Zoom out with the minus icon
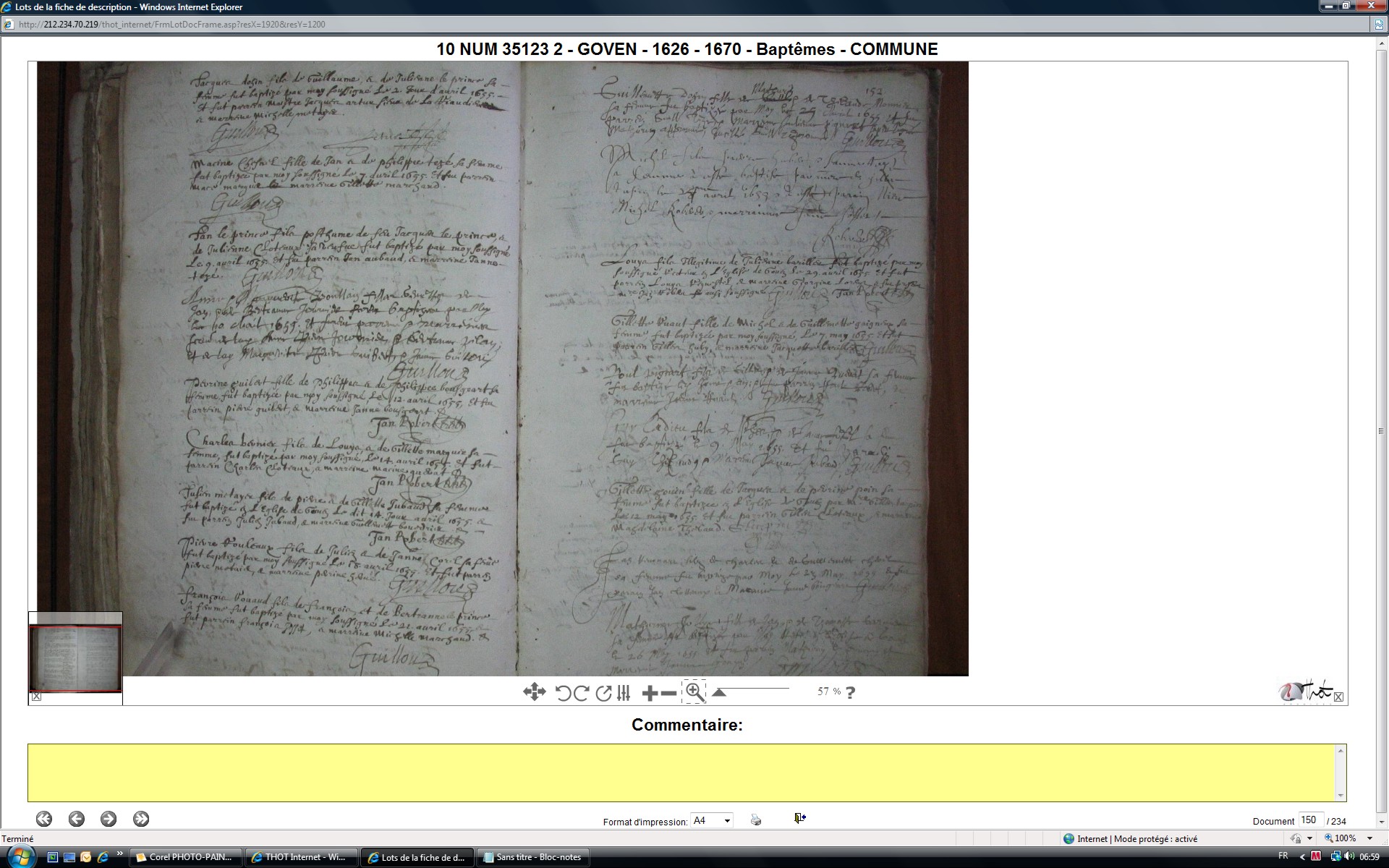The width and height of the screenshot is (1389, 868). [x=669, y=693]
